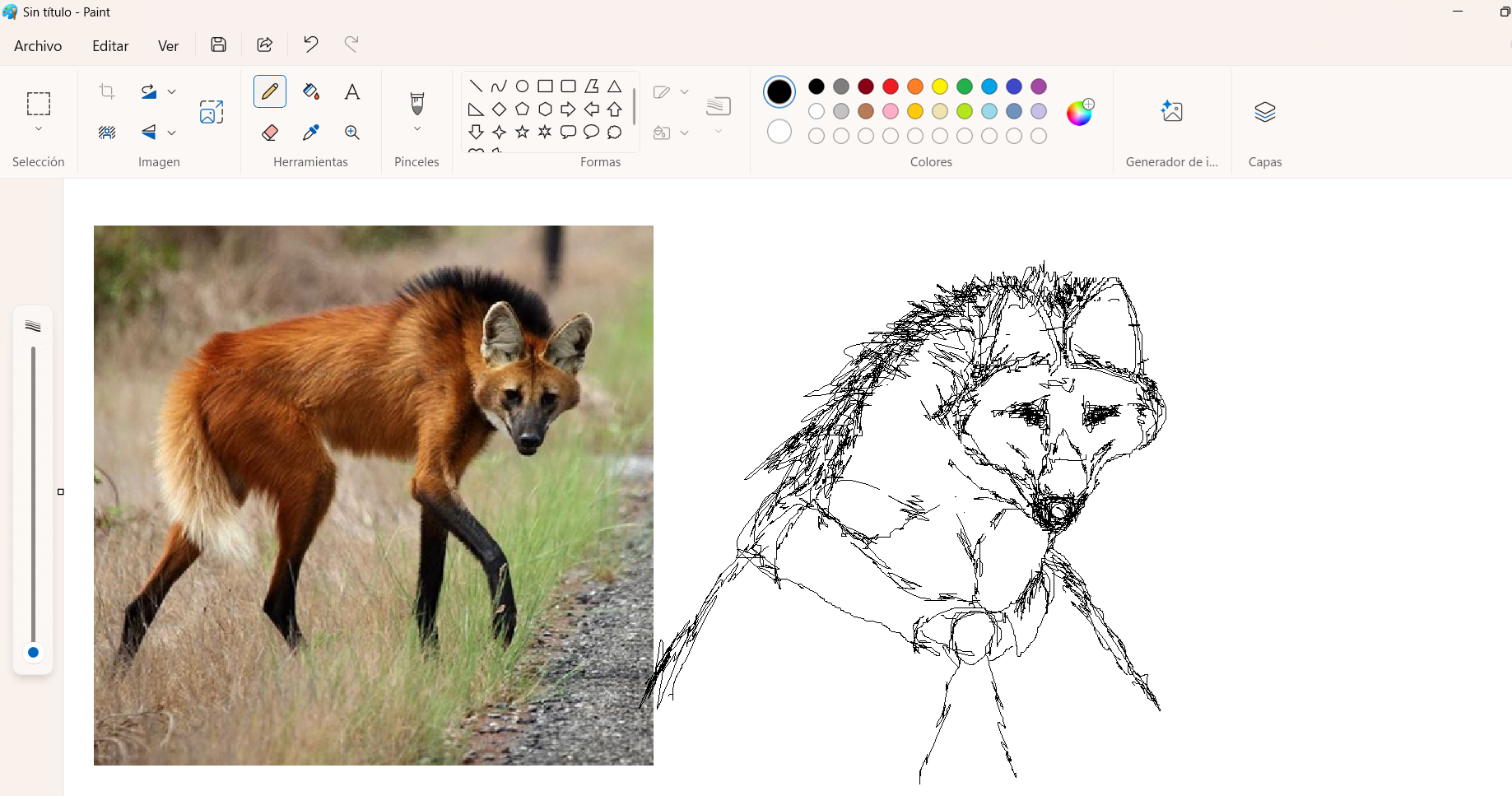
Task: Select the Hexagon shape
Action: coord(545,109)
